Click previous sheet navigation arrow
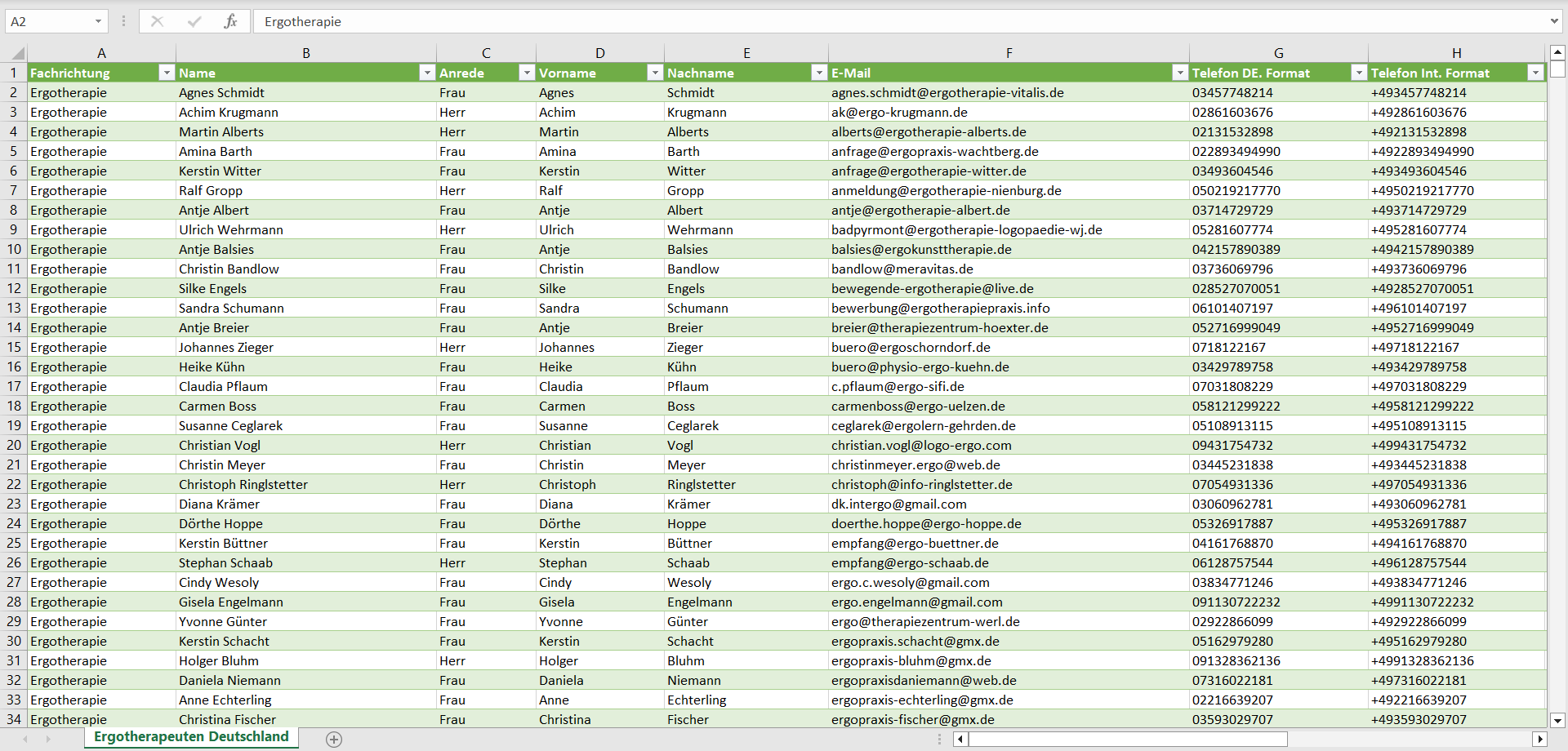The width and height of the screenshot is (1568, 751). click(x=25, y=739)
